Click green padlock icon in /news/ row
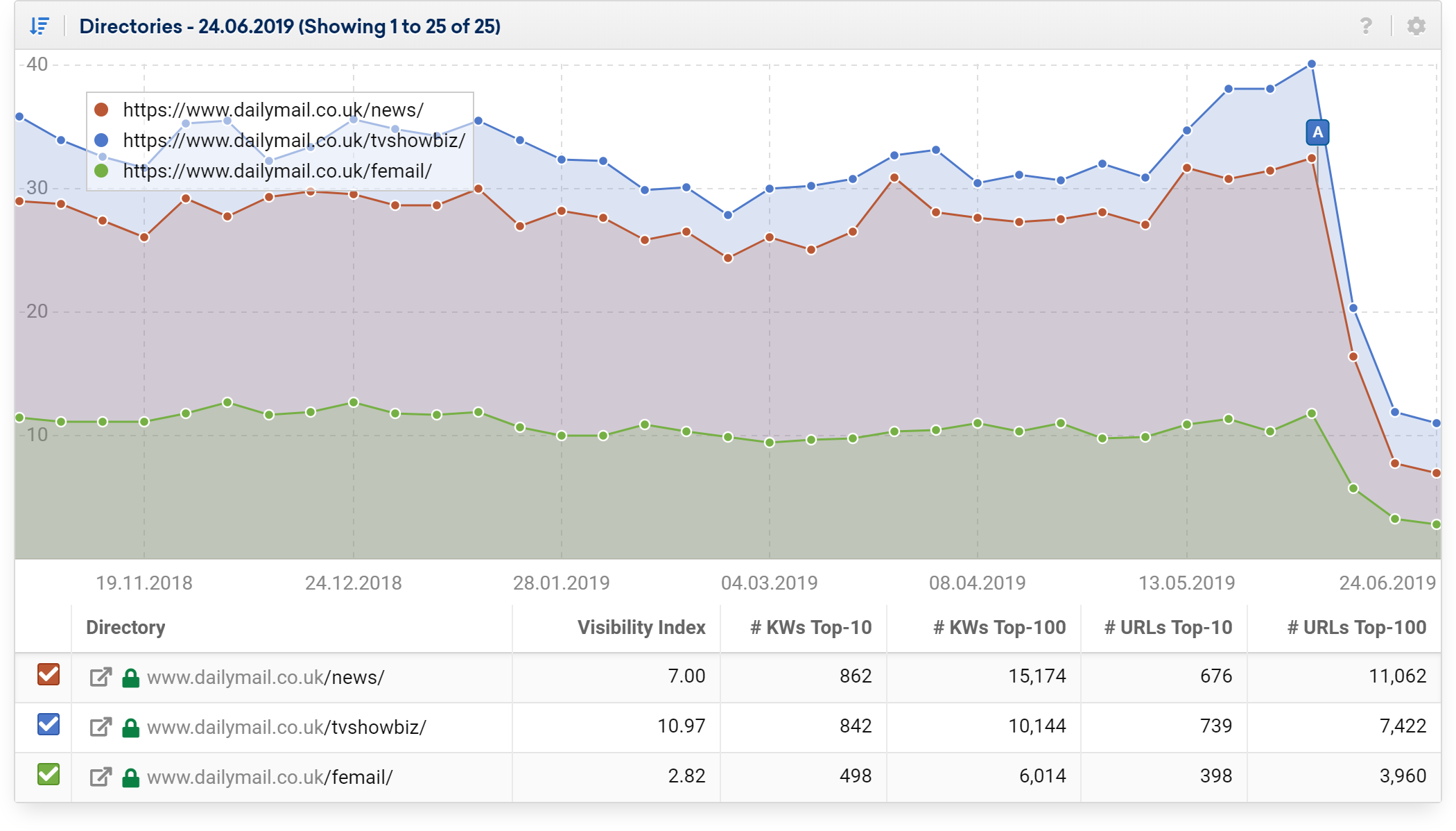This screenshot has width=1456, height=831. click(x=130, y=677)
